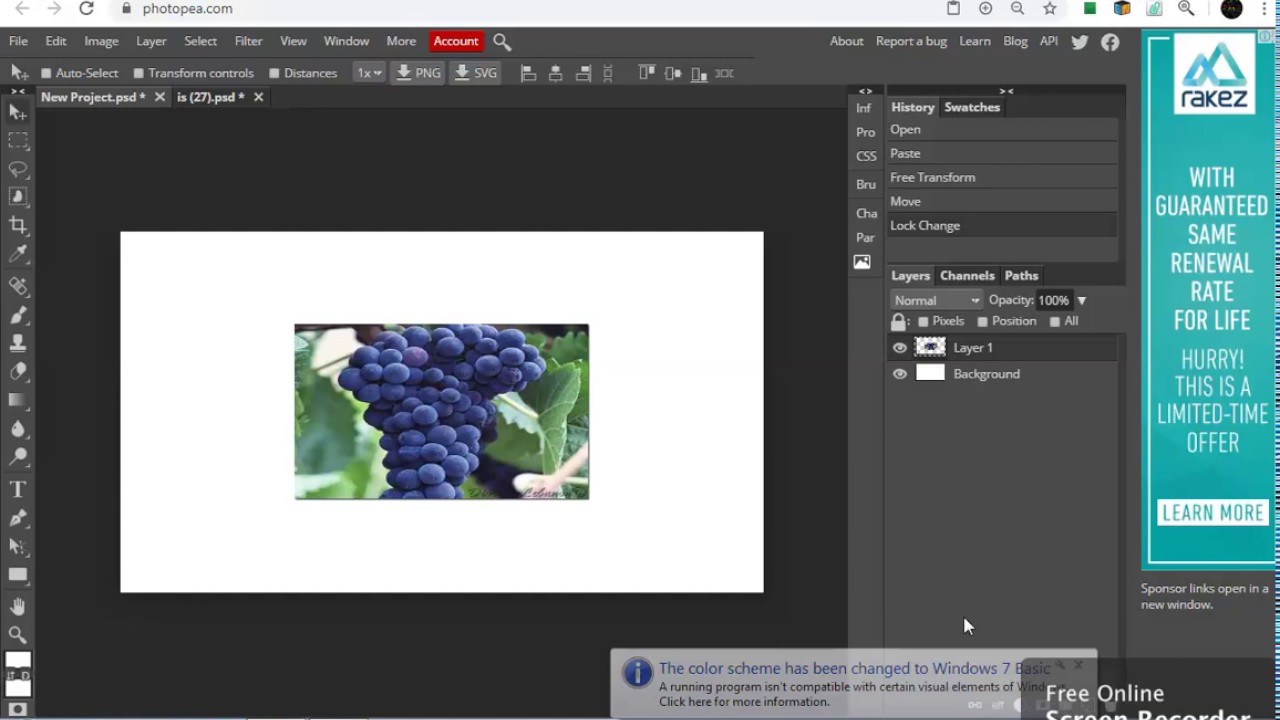1280x720 pixels.
Task: Toggle lock Pixels checkbox
Action: click(923, 322)
